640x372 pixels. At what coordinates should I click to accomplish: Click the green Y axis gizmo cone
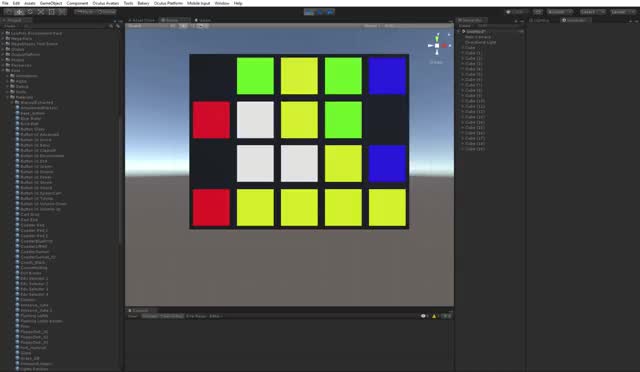pos(437,38)
